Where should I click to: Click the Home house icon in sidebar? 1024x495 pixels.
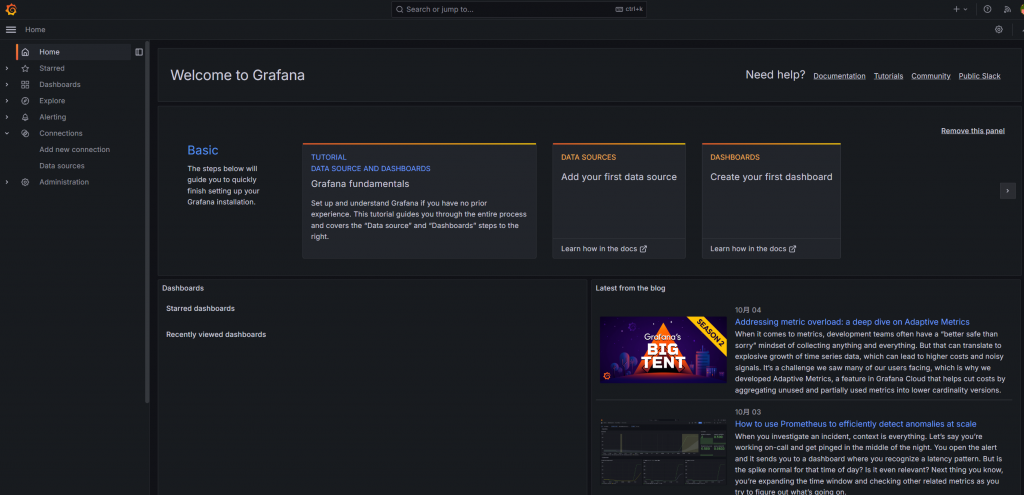coord(25,52)
